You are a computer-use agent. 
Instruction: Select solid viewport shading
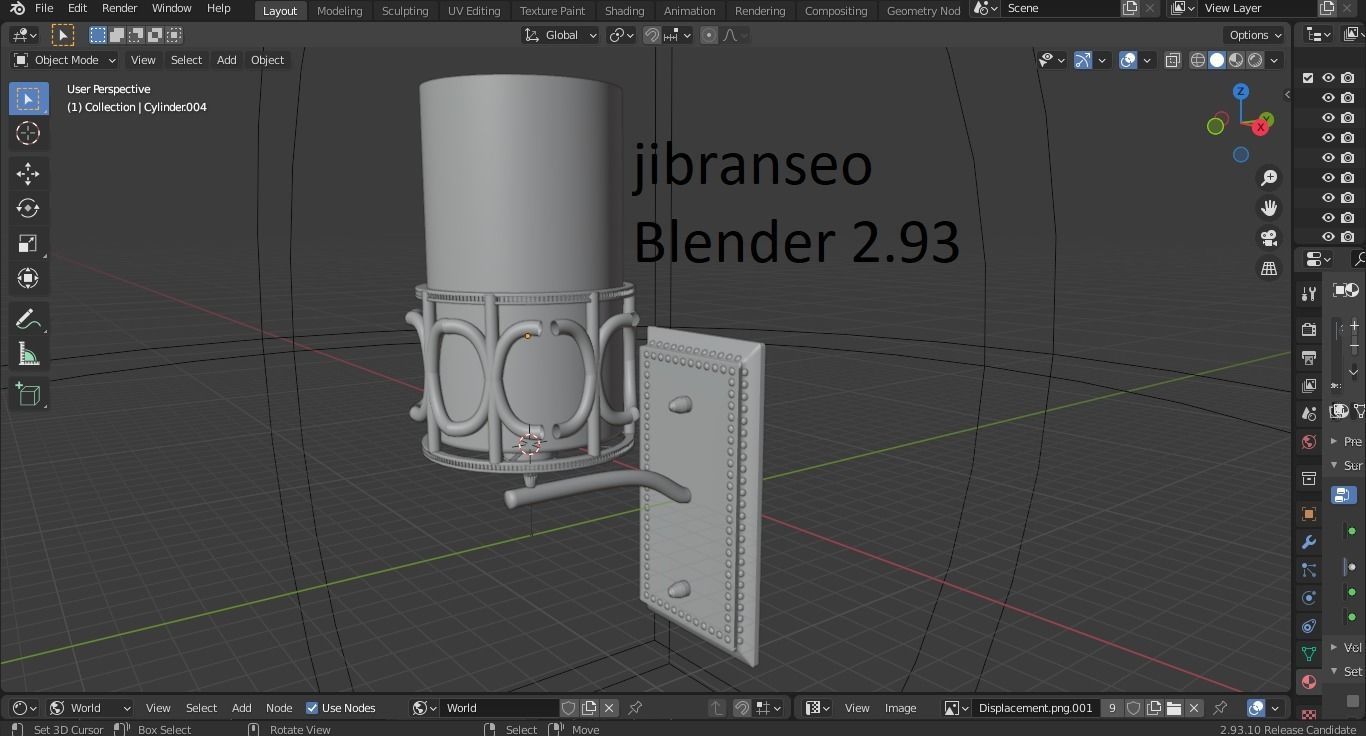[1217, 60]
